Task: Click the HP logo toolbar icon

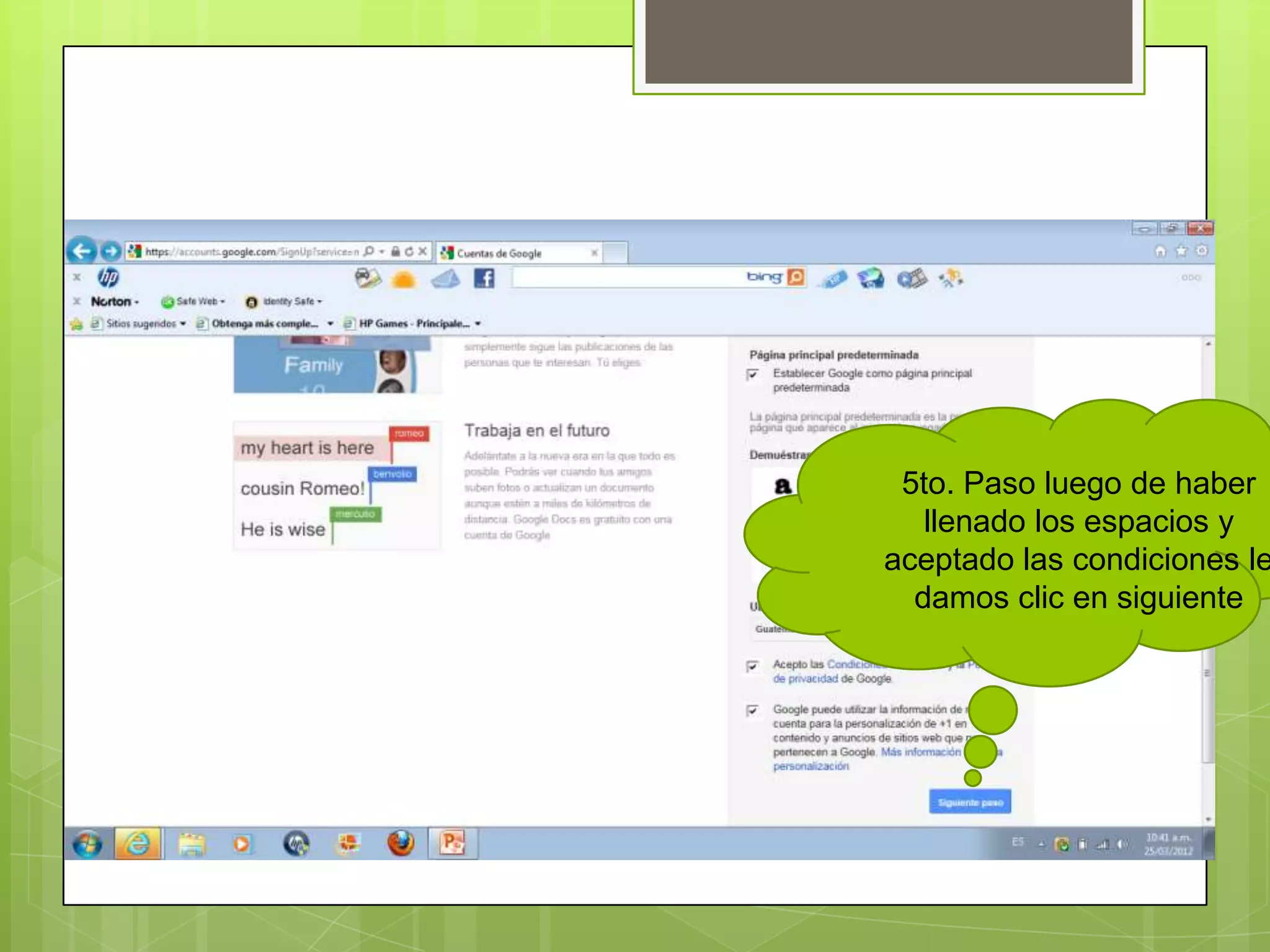Action: pyautogui.click(x=109, y=278)
